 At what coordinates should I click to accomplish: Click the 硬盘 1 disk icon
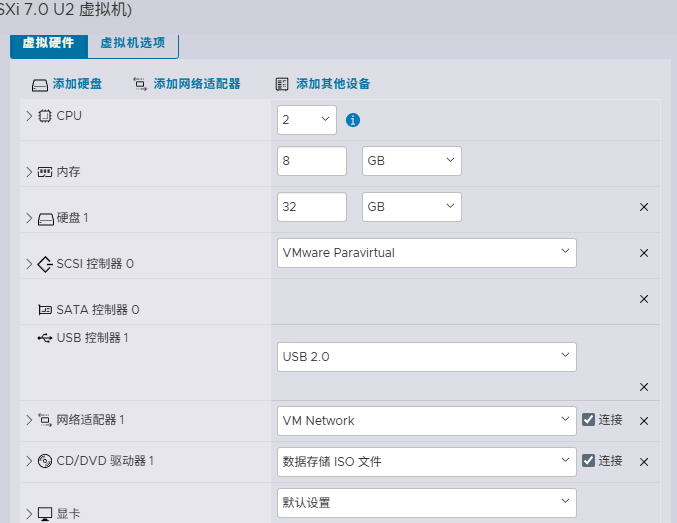(x=45, y=219)
